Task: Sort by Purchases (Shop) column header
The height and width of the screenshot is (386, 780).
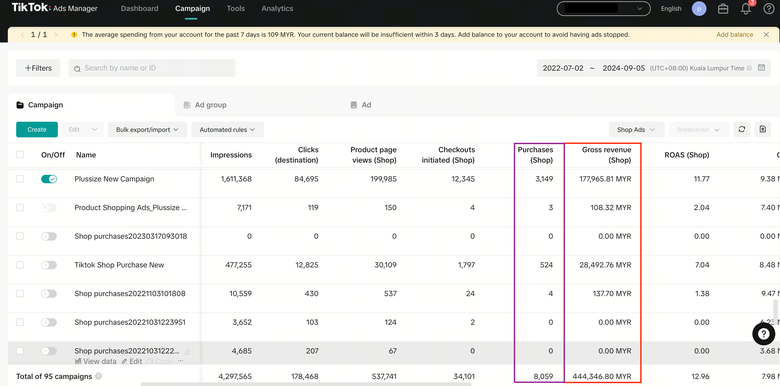Action: (x=535, y=155)
